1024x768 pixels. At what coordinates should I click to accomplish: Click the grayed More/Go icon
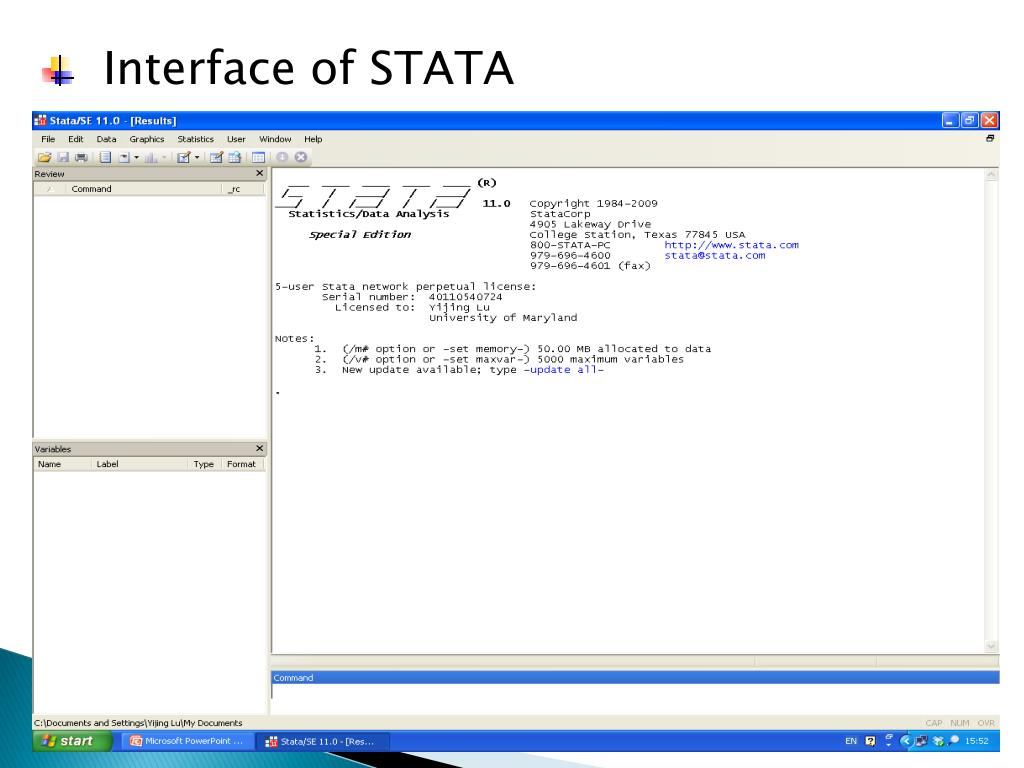coord(282,157)
